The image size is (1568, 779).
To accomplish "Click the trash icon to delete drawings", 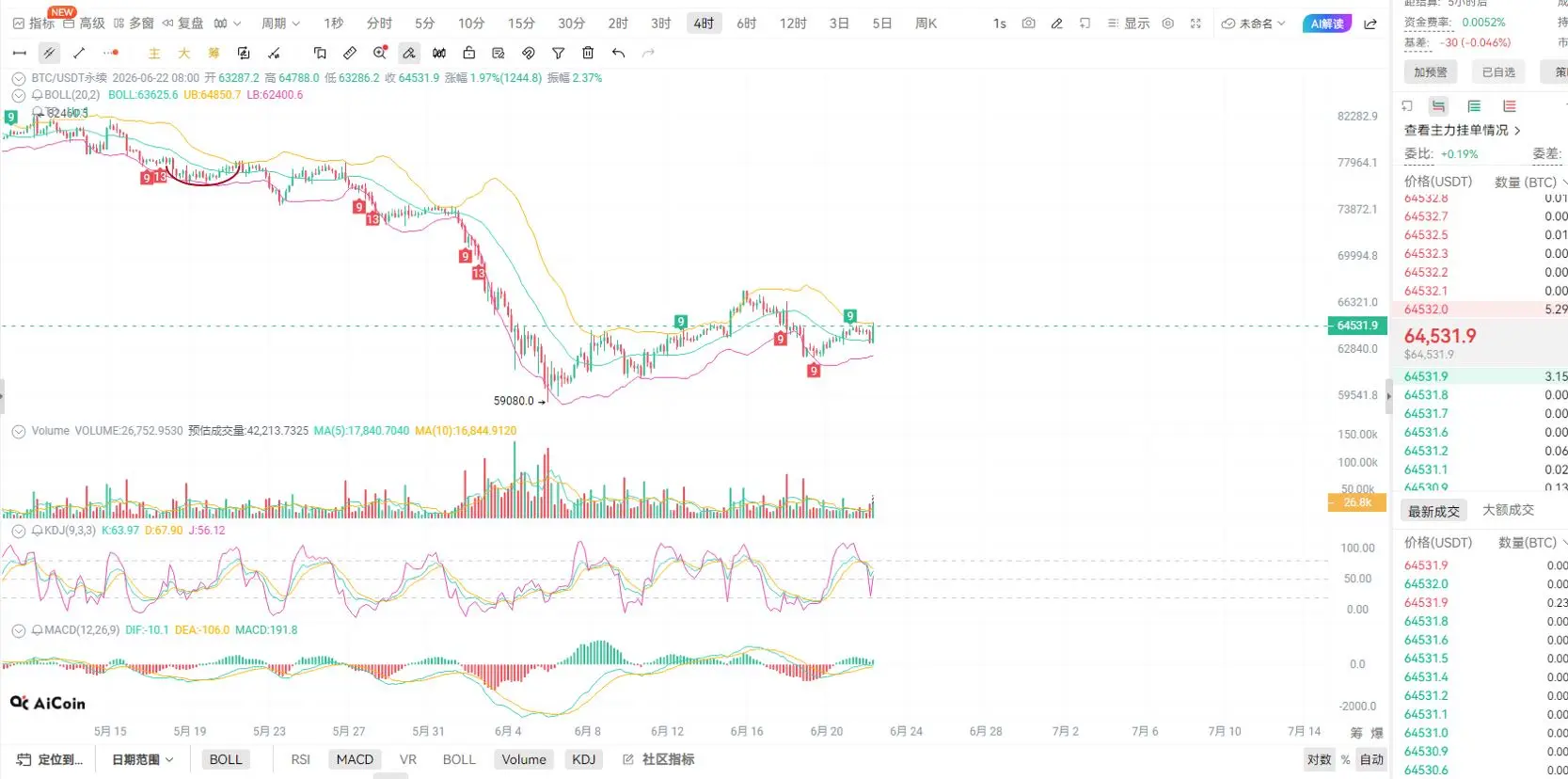I will [588, 54].
